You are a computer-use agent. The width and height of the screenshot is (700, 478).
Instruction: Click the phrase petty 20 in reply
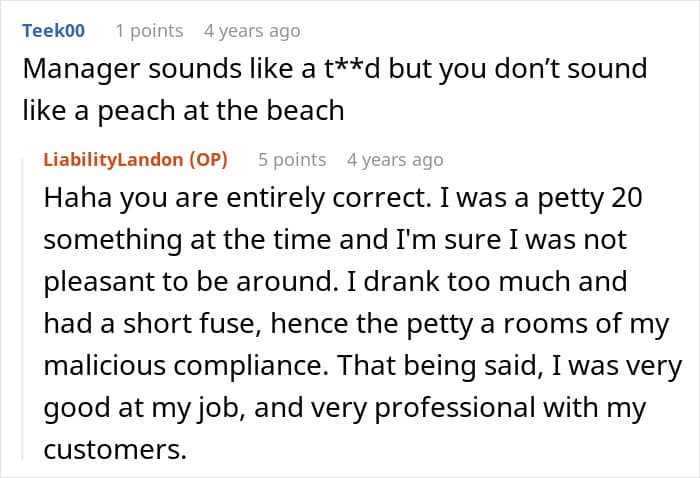(590, 198)
